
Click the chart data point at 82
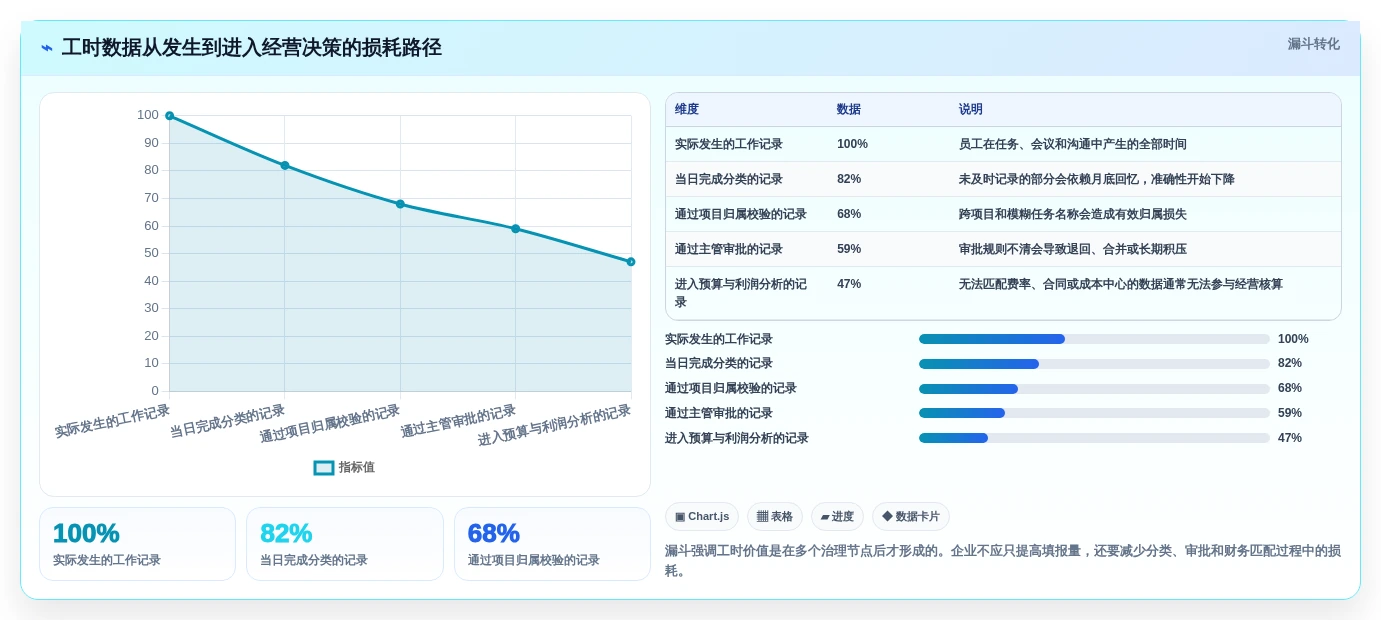[x=285, y=165]
